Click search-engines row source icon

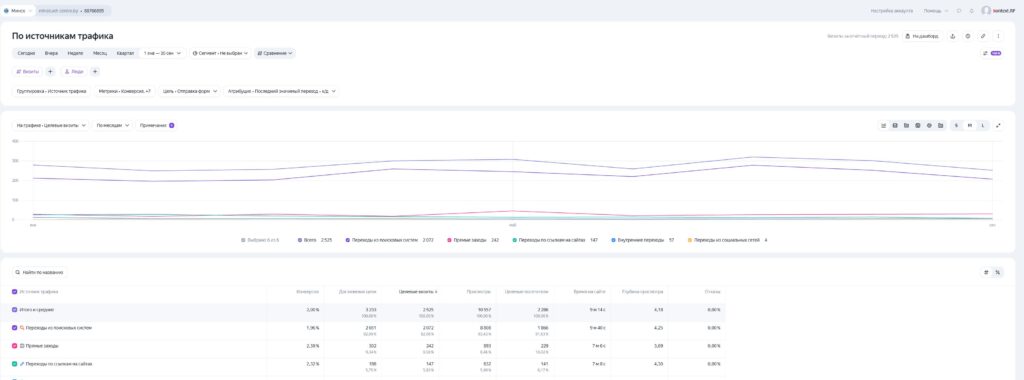point(22,328)
